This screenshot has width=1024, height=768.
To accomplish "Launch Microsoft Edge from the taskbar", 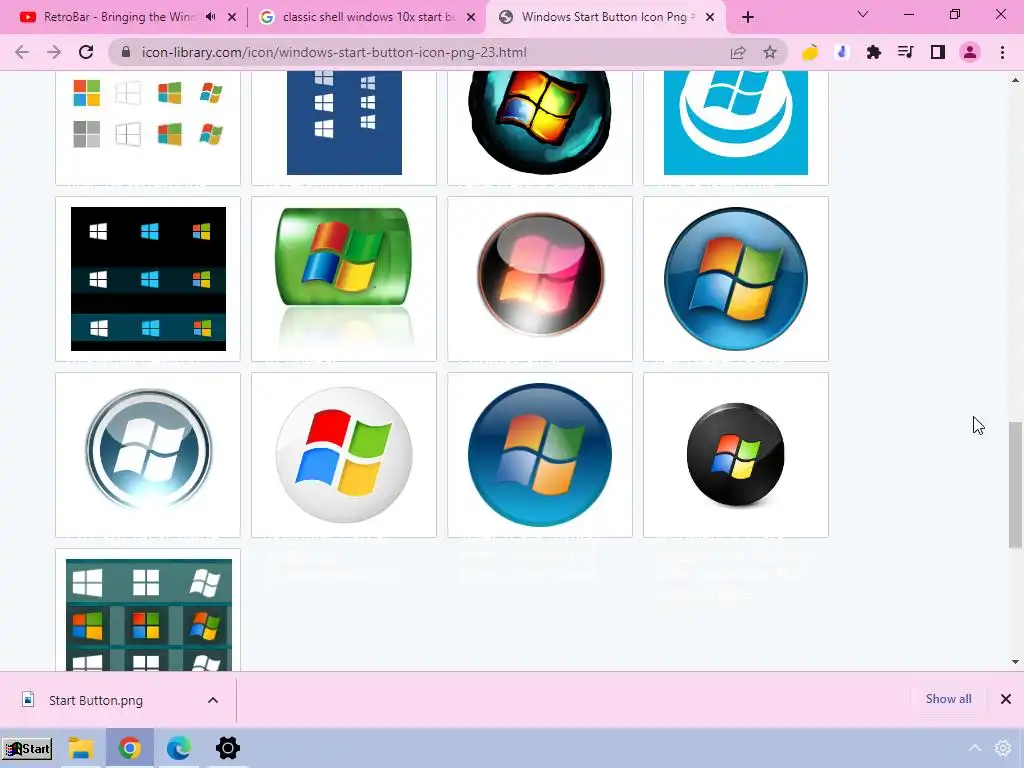I will pyautogui.click(x=178, y=748).
